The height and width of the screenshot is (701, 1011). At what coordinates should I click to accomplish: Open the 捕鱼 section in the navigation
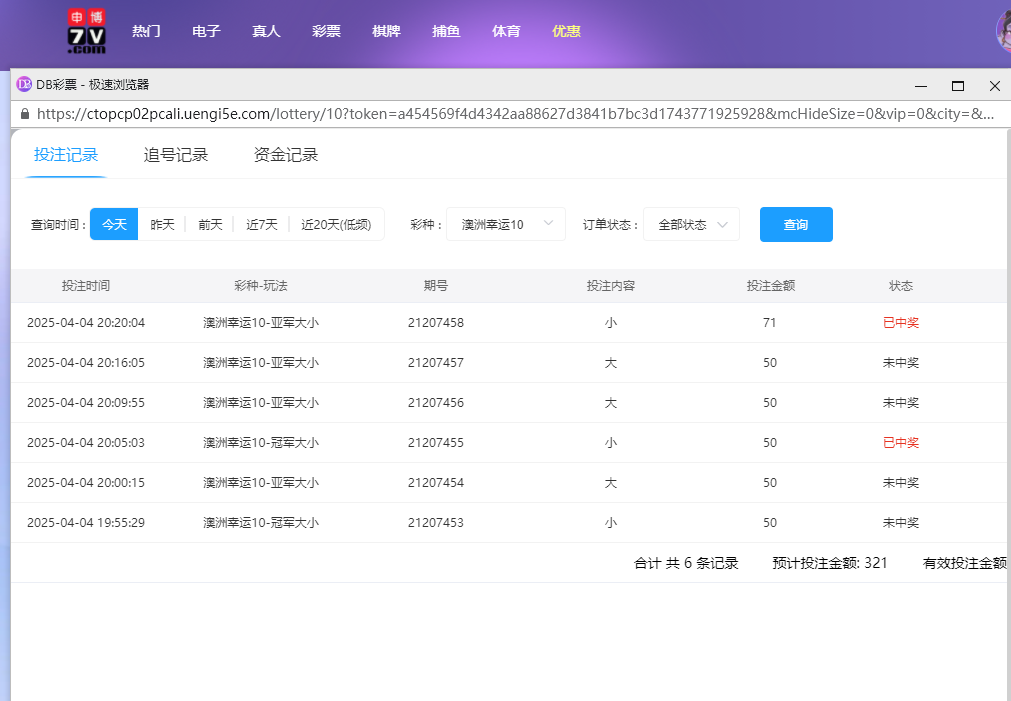446,31
